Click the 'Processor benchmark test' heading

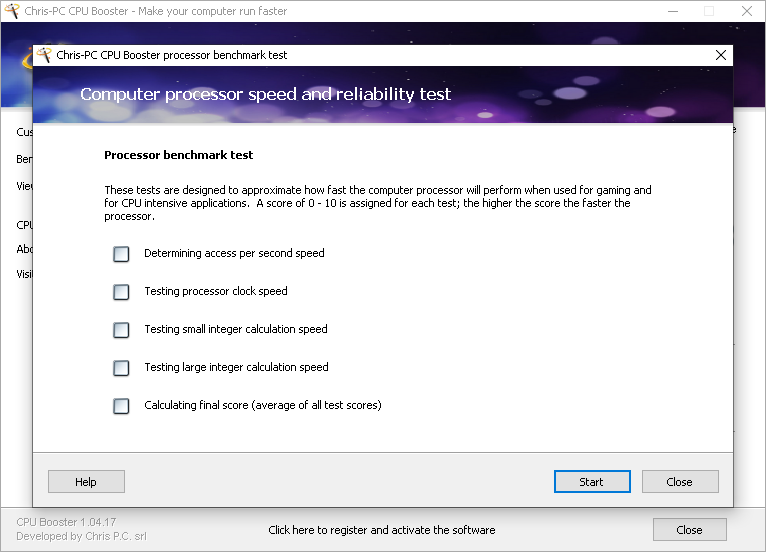178,155
